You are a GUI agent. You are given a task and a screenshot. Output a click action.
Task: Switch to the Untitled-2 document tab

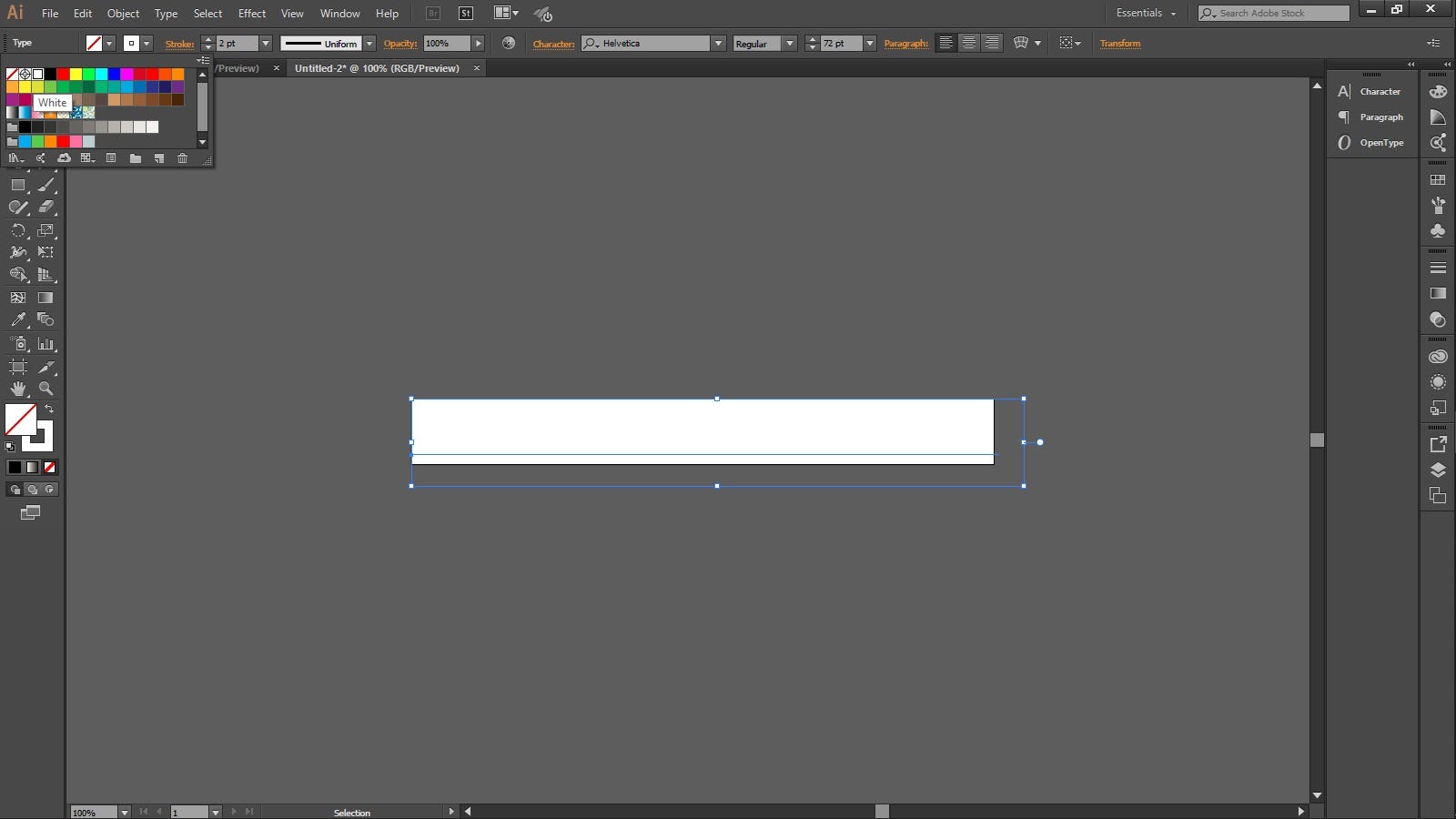point(378,67)
